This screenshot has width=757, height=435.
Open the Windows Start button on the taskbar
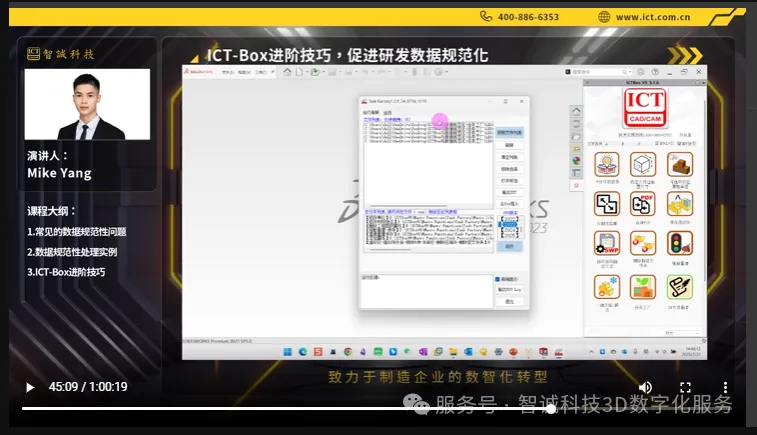[287, 352]
